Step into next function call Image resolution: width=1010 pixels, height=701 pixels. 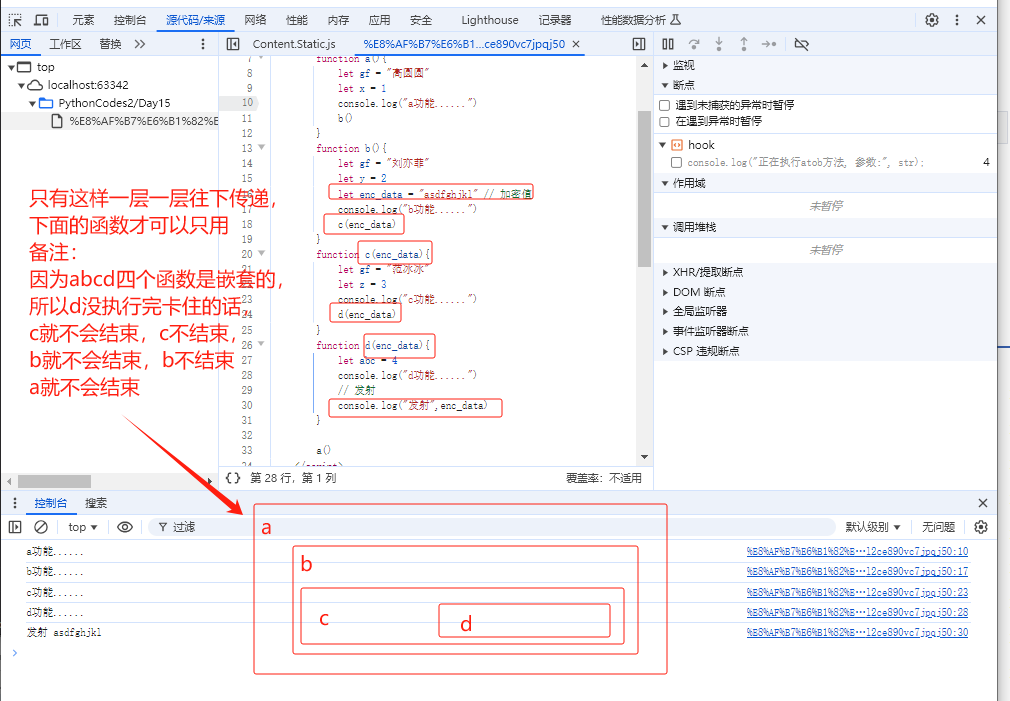click(x=719, y=44)
